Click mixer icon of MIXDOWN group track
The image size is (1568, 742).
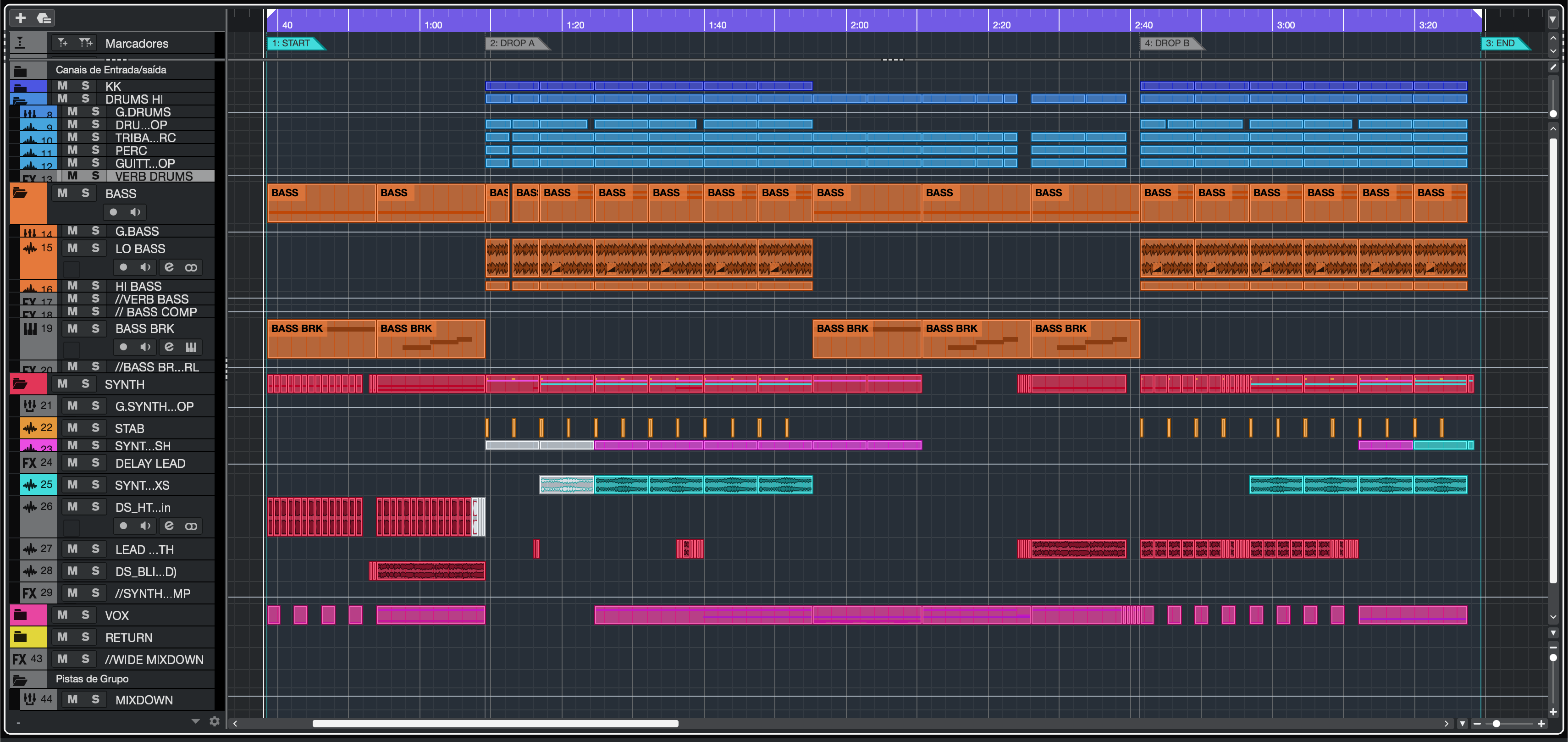29,699
